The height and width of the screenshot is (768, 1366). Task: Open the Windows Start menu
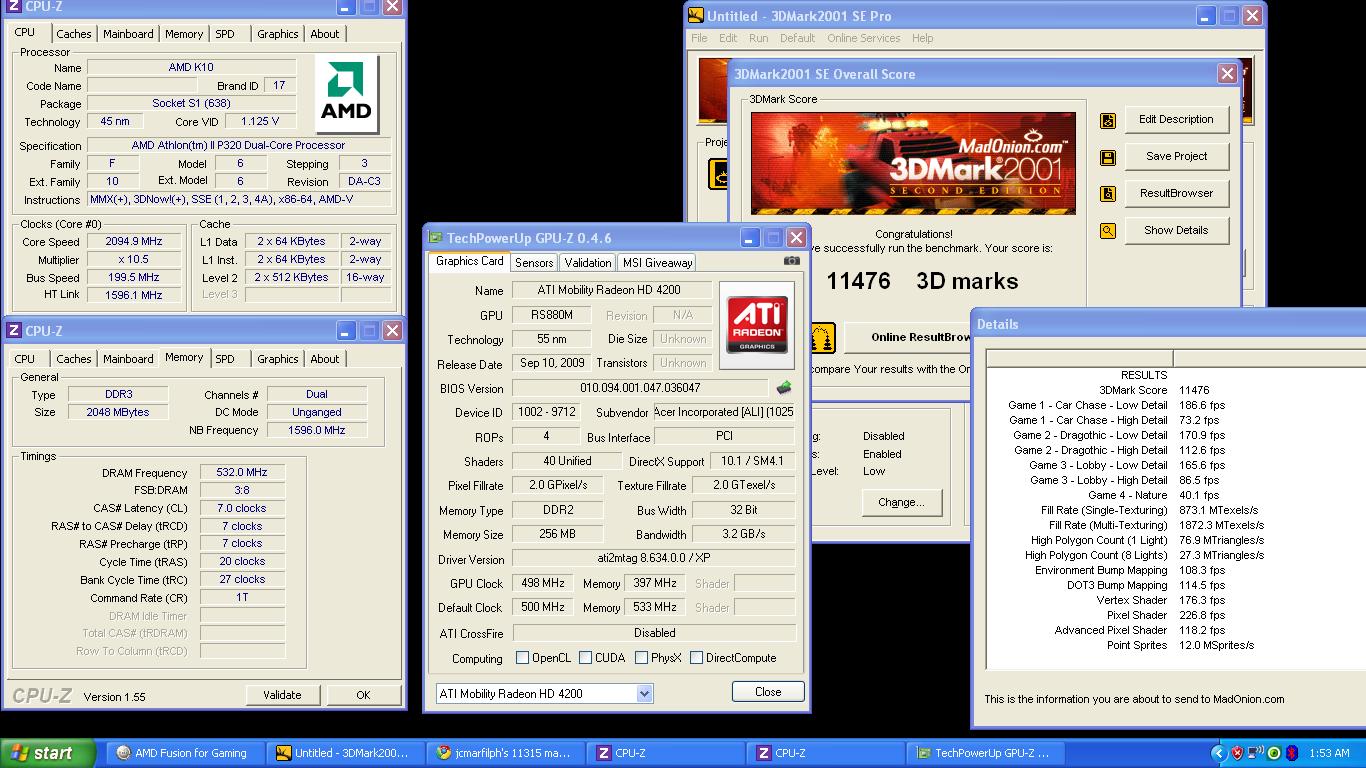tap(48, 753)
